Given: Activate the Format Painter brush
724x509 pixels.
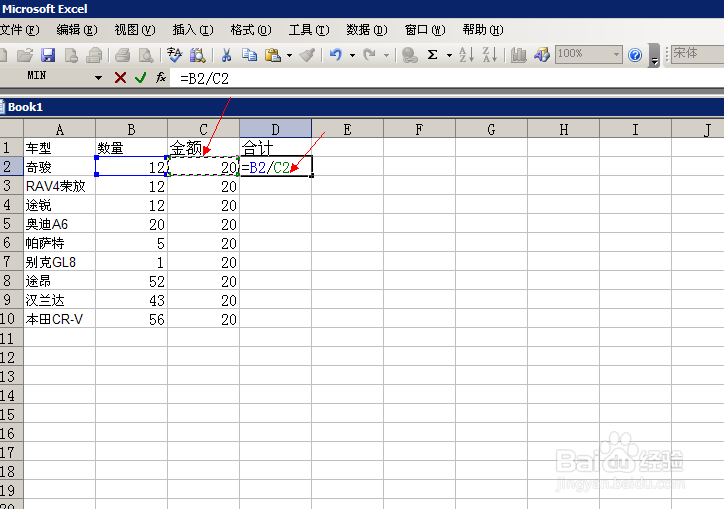Looking at the screenshot, I should click(x=307, y=55).
